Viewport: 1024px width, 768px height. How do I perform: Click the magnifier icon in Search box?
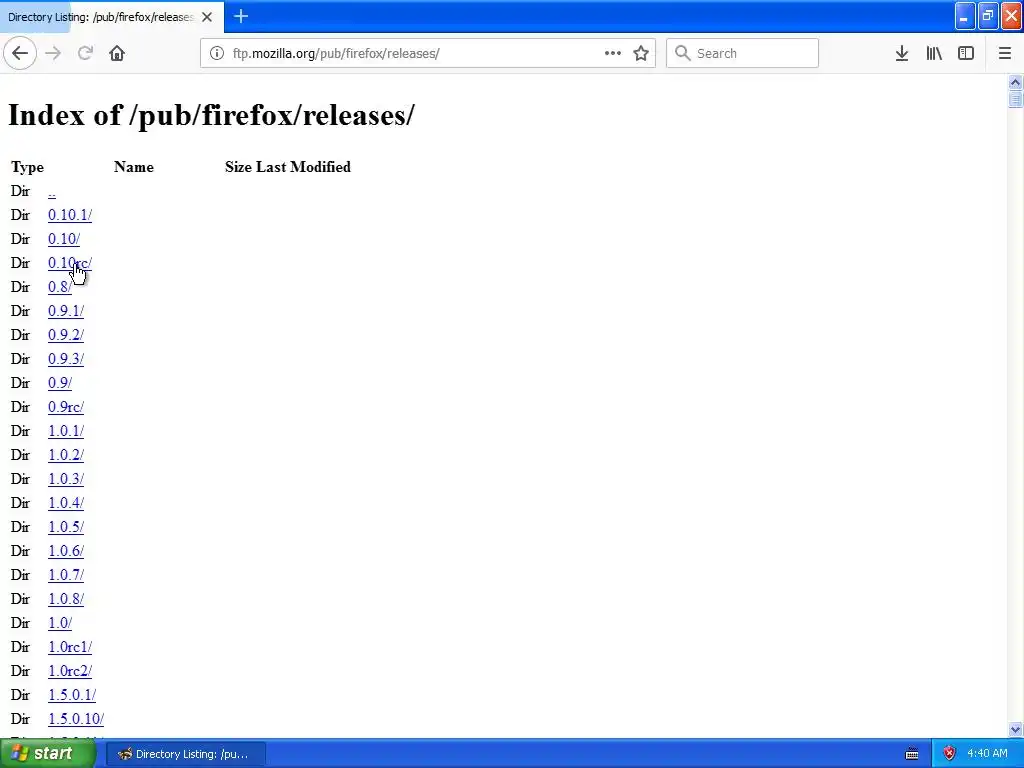click(682, 53)
